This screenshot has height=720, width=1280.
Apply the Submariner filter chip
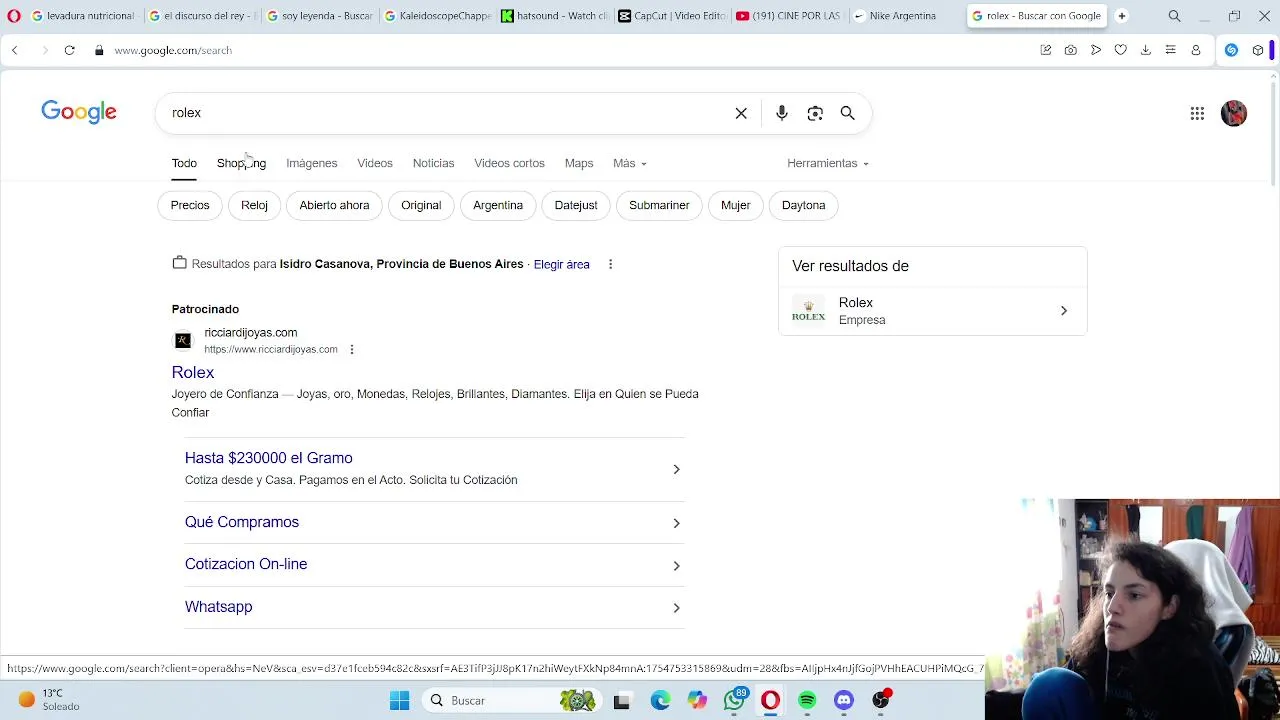pos(659,205)
